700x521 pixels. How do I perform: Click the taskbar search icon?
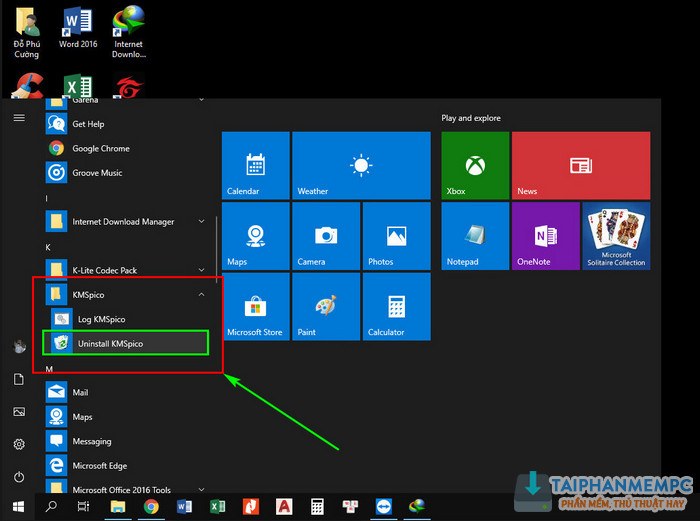tap(51, 507)
